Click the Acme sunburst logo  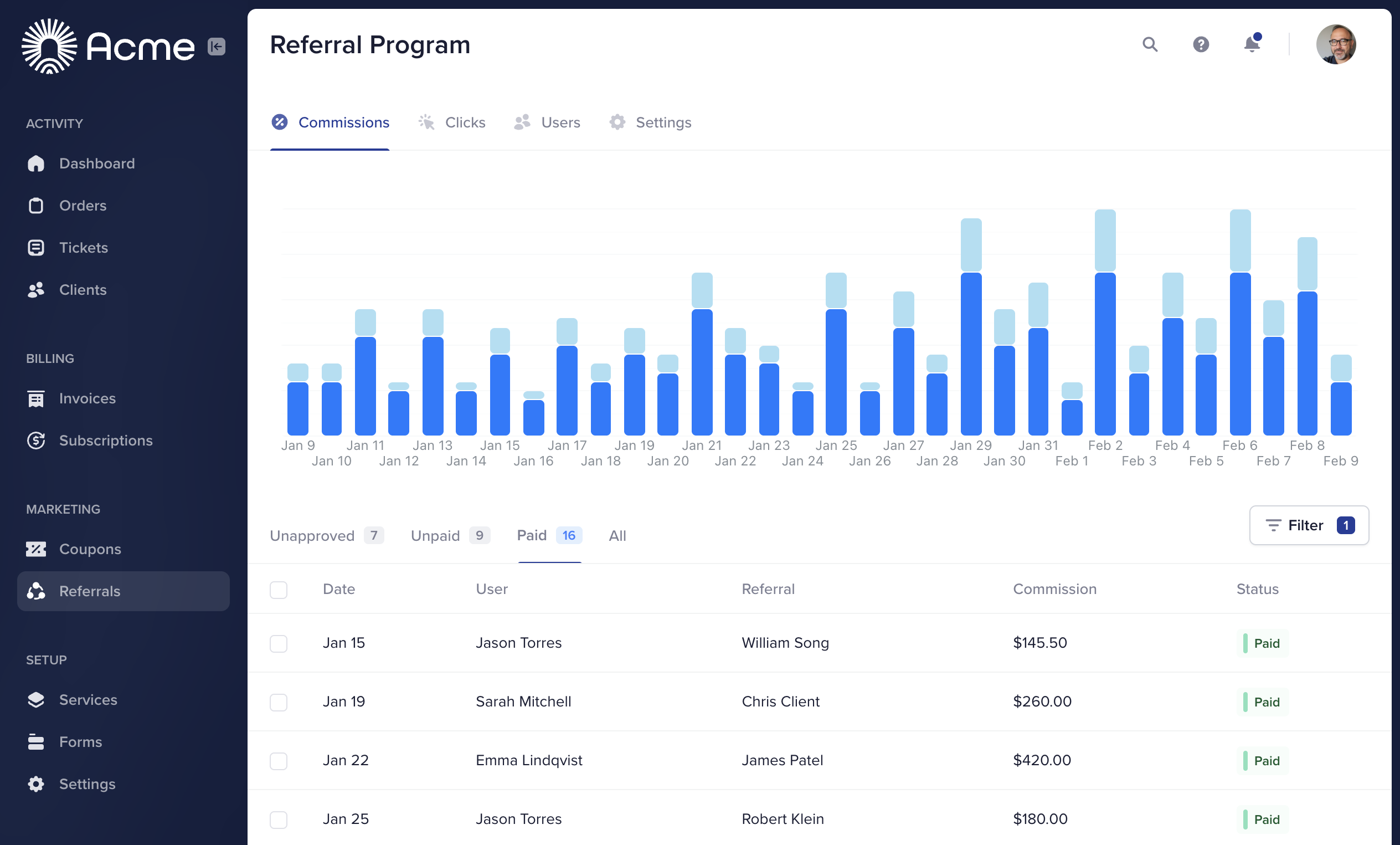click(49, 46)
